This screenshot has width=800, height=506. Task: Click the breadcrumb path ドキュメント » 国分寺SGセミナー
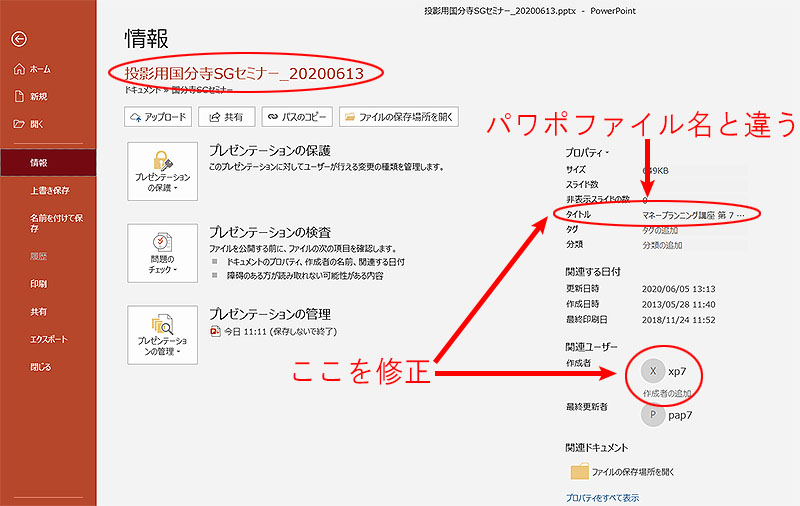(179, 90)
